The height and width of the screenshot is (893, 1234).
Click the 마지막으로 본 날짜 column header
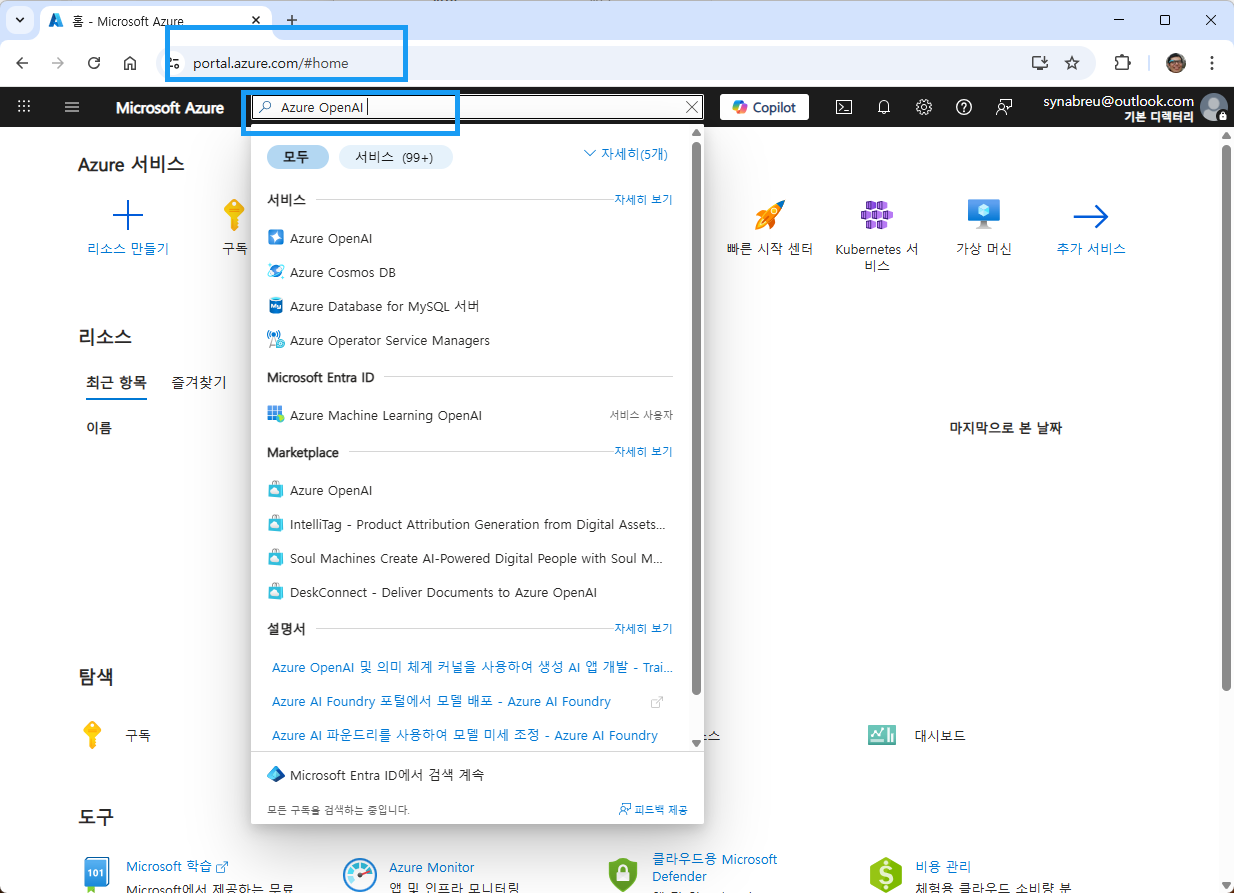tap(1005, 428)
